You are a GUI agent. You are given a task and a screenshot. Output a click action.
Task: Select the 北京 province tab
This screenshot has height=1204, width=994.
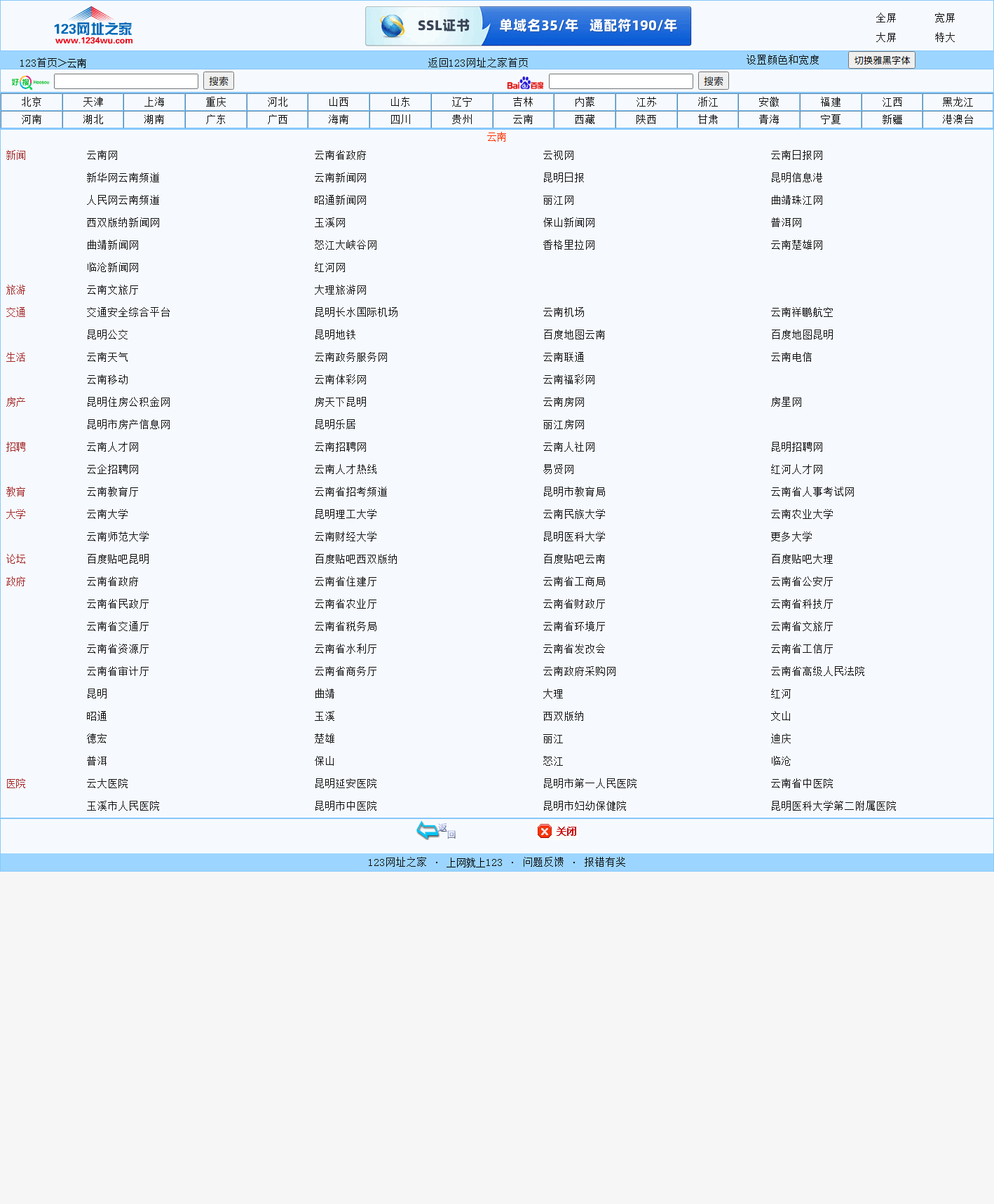point(32,102)
